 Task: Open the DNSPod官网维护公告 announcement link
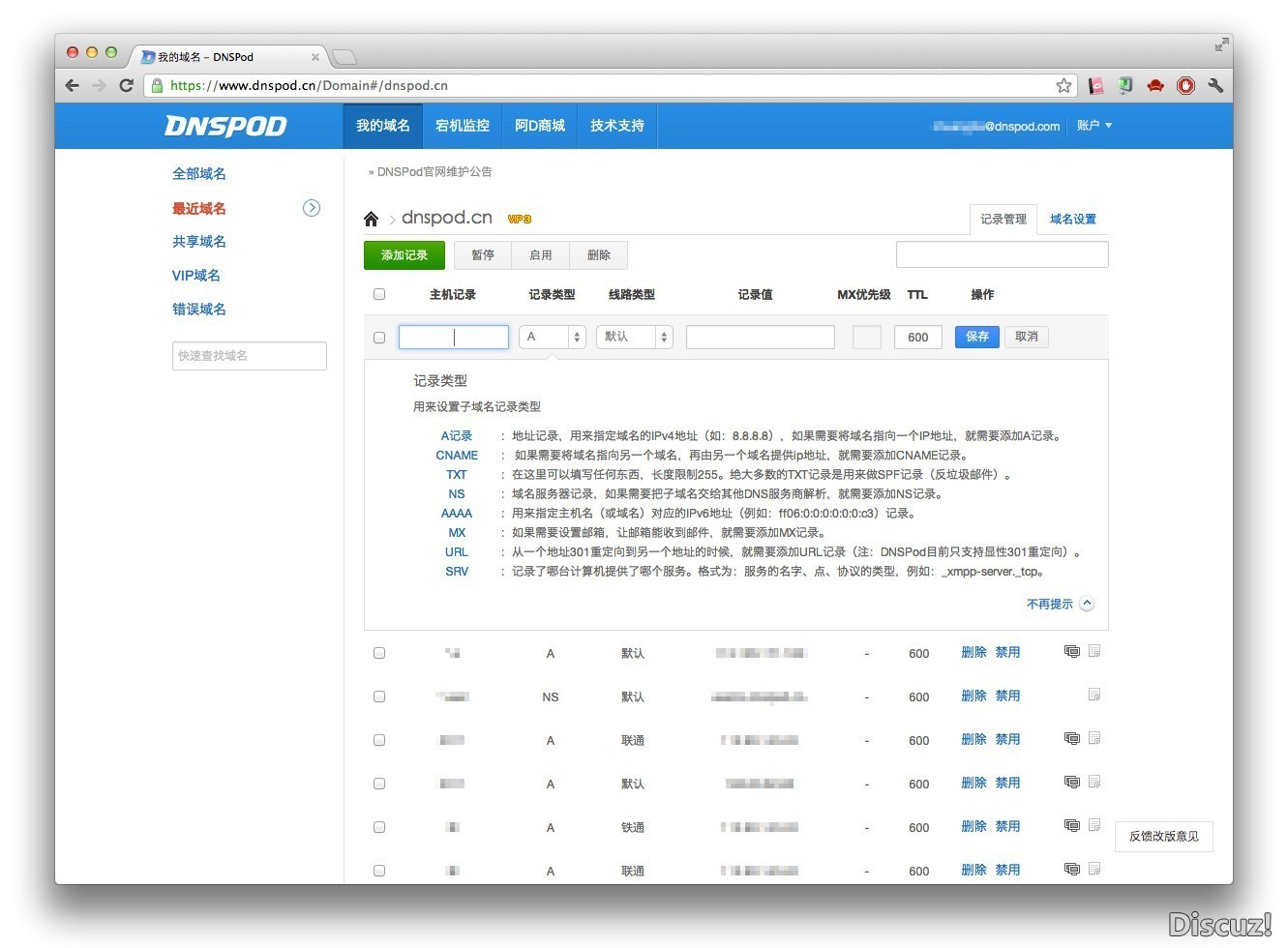tap(434, 172)
